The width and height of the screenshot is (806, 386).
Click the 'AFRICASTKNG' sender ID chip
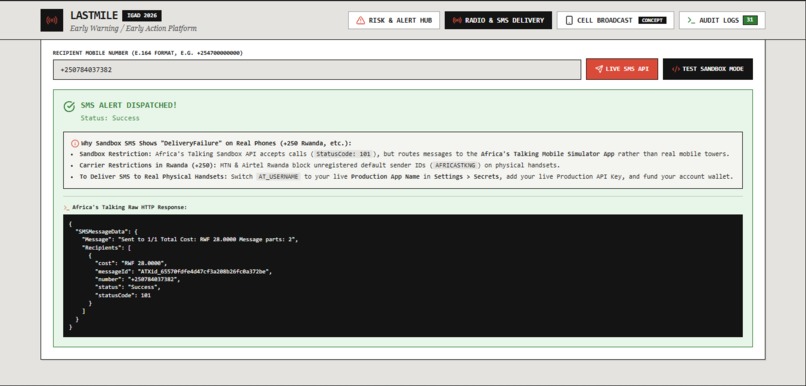pos(456,166)
